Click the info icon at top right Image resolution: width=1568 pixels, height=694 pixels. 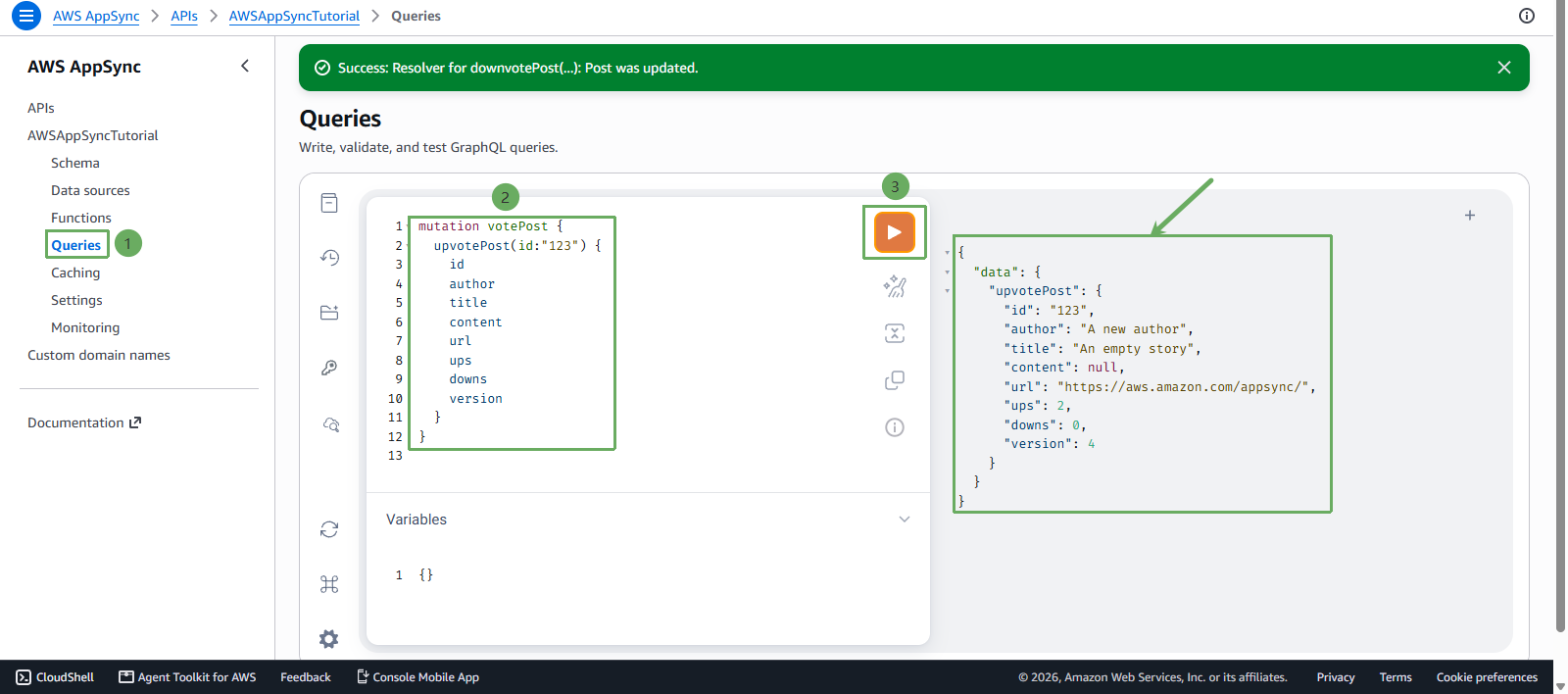pos(1527,16)
